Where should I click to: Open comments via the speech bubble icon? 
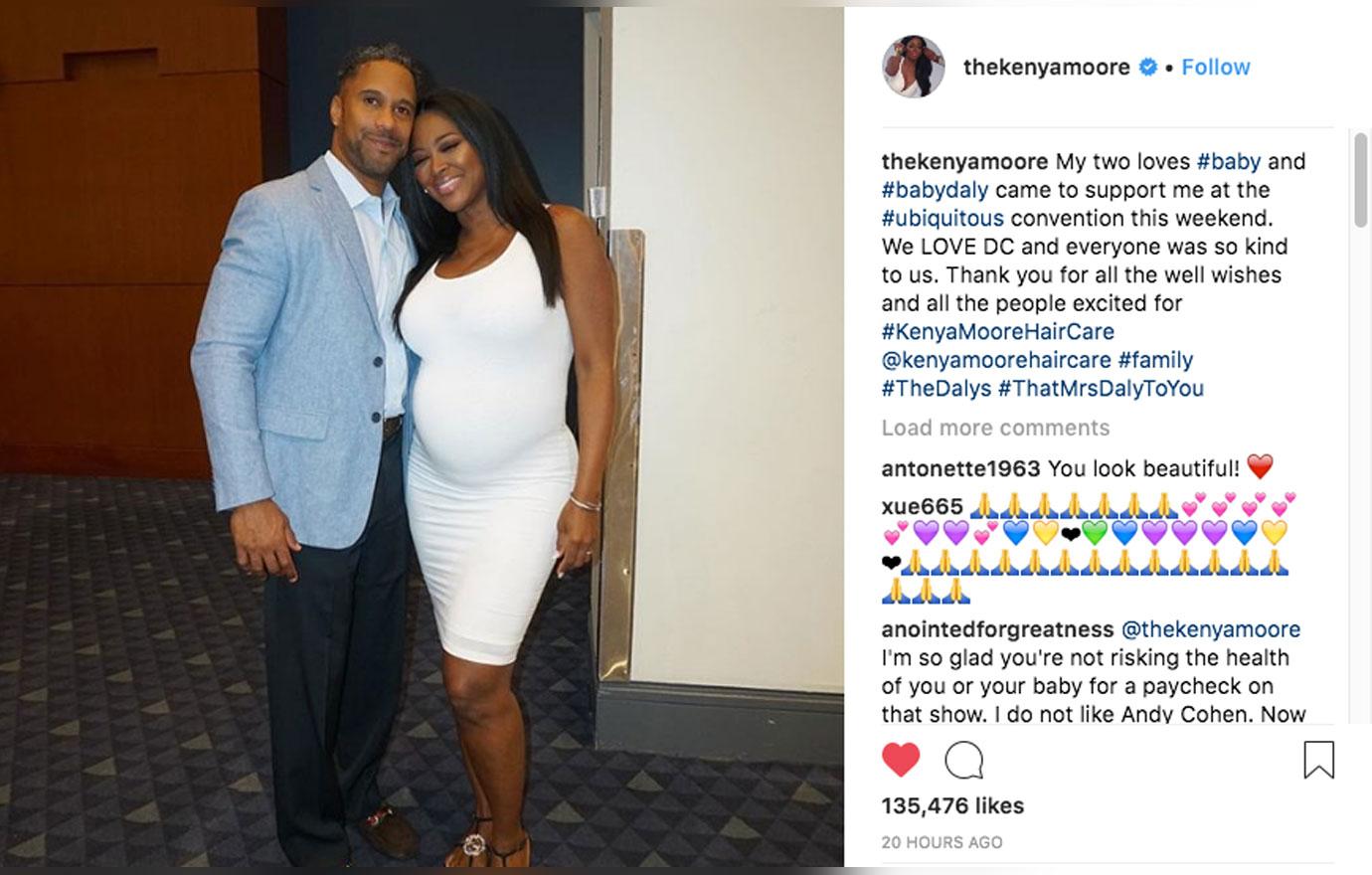963,761
